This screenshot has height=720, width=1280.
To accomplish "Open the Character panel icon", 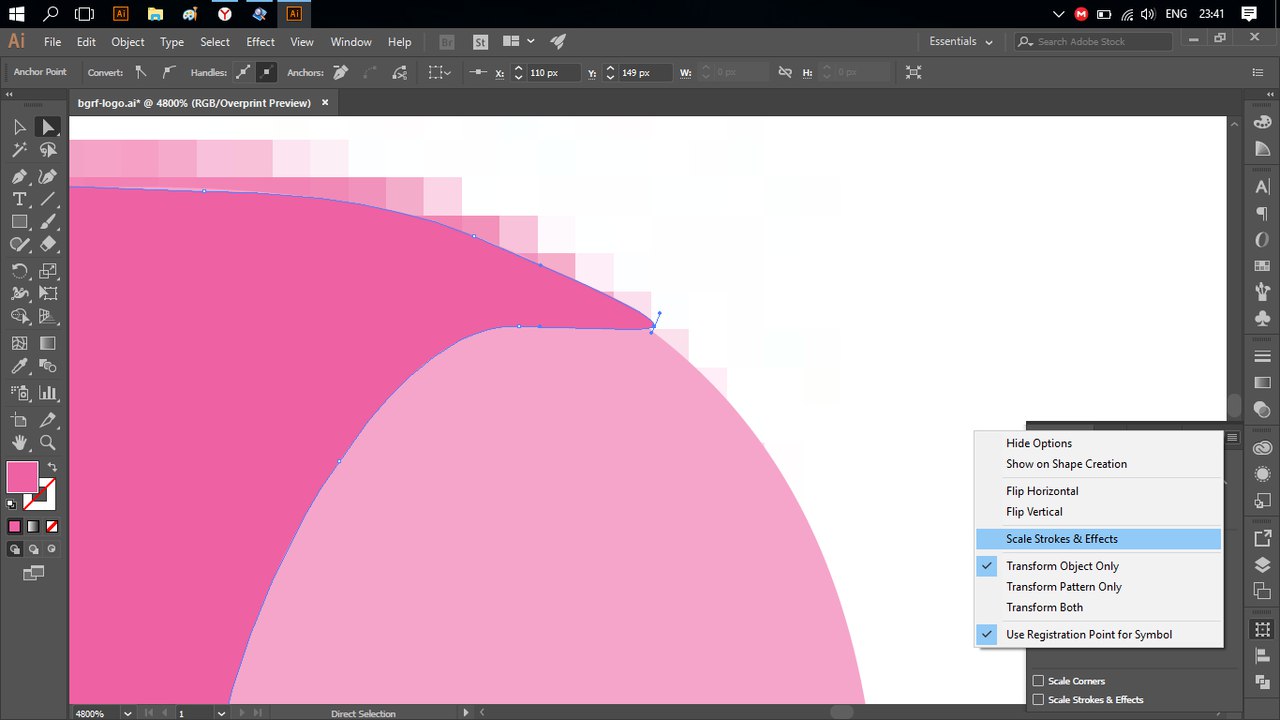I will 1262,187.
